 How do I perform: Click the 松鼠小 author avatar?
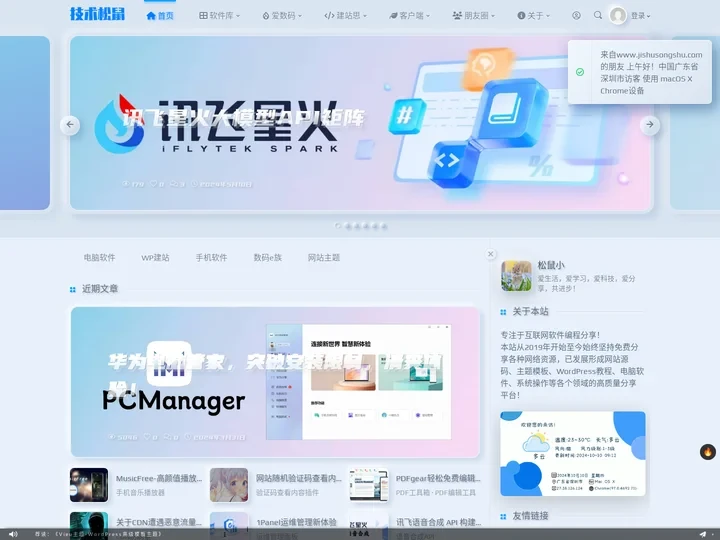pyautogui.click(x=516, y=276)
